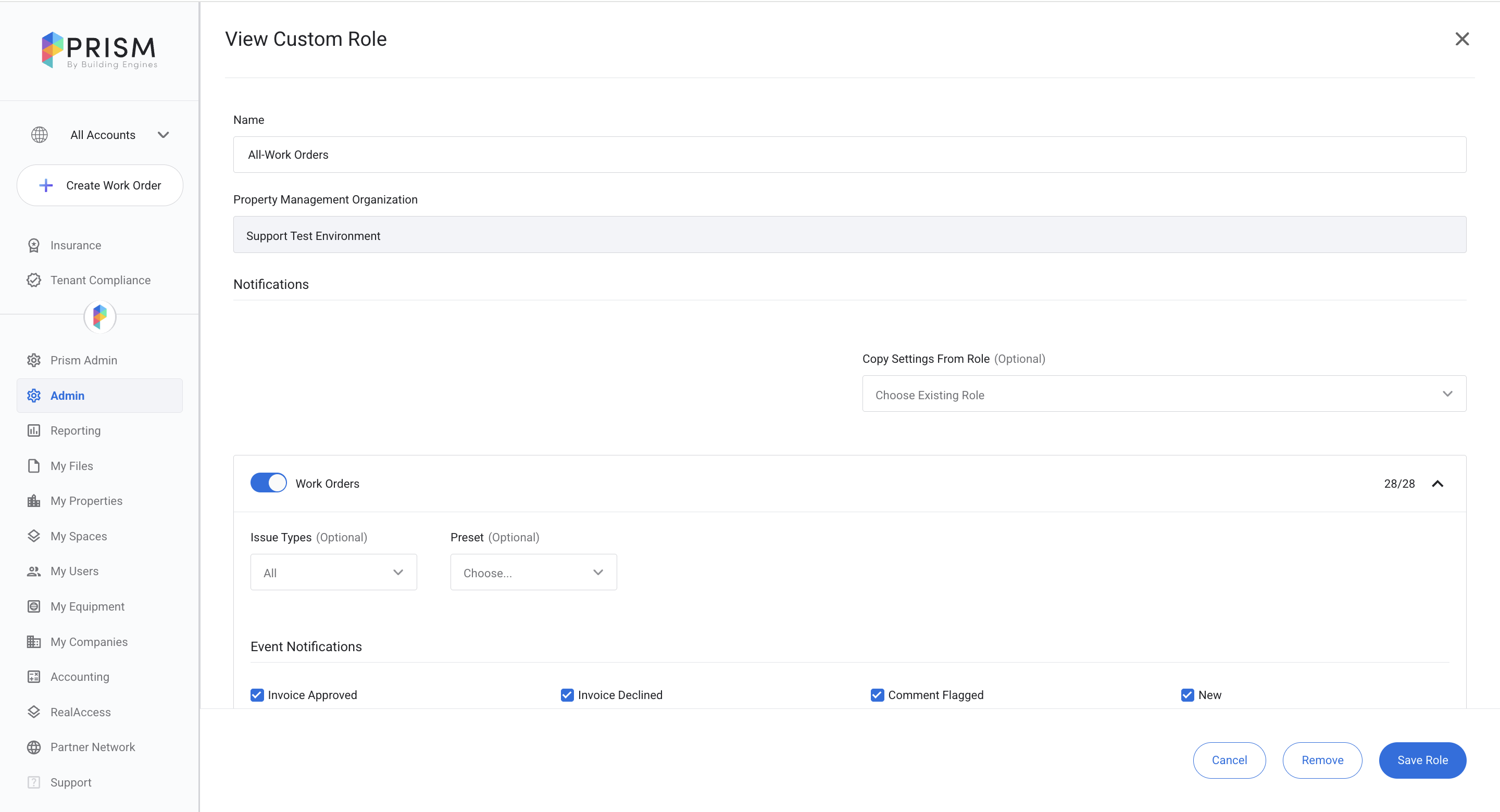Click the My Equipment icon
This screenshot has height=812, width=1500.
tap(34, 606)
